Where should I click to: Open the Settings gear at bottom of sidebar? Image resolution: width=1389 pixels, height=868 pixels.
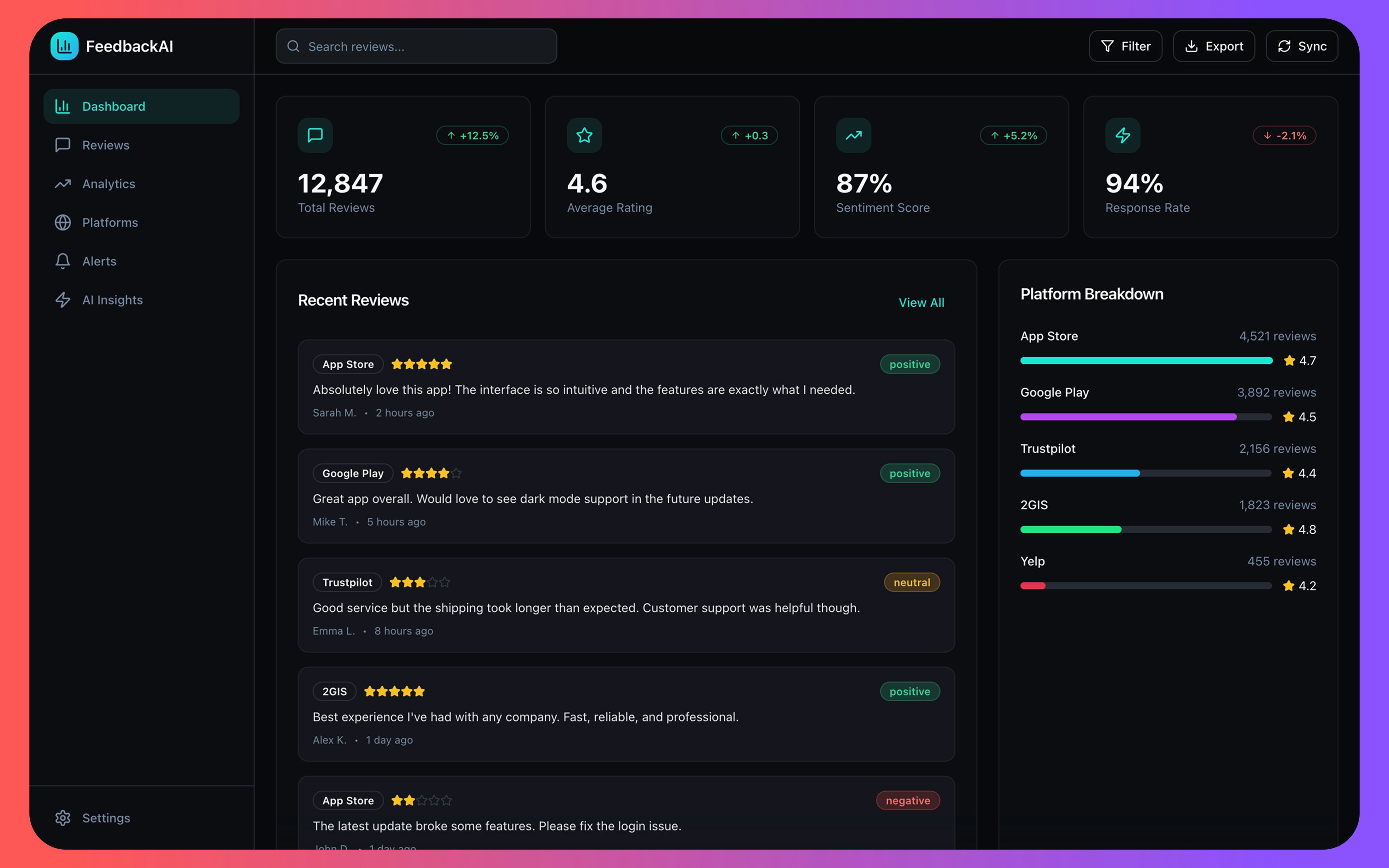click(x=63, y=817)
